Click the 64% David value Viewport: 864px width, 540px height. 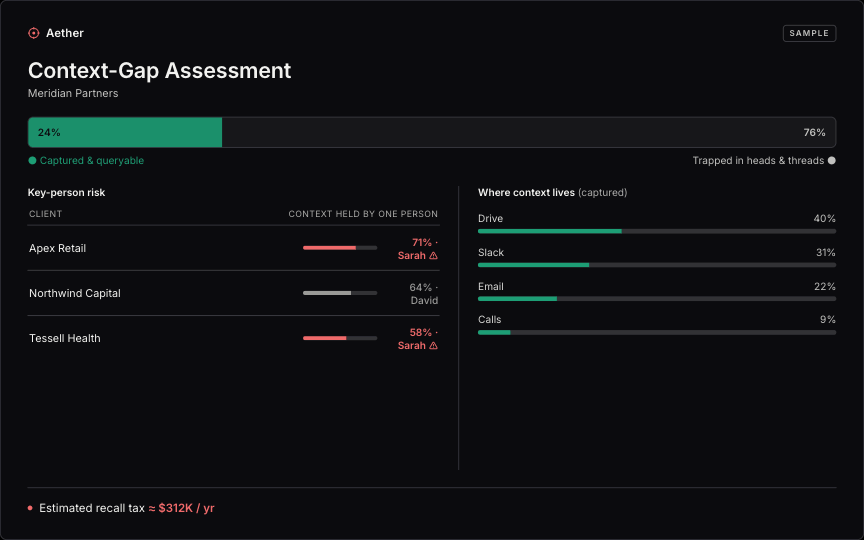coord(423,294)
